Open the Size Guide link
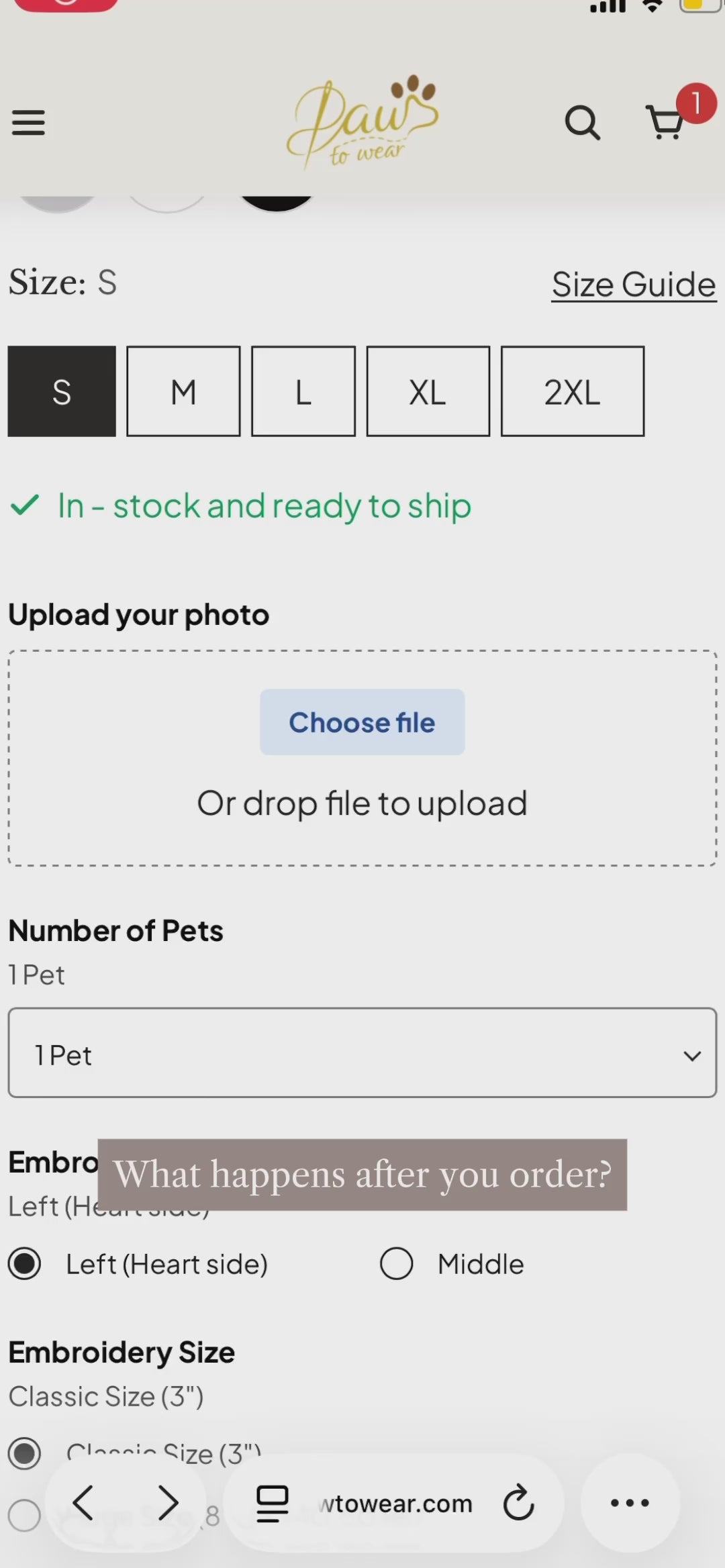 (634, 285)
